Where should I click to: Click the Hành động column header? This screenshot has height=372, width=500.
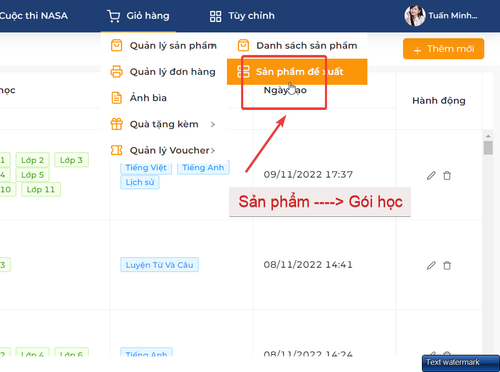439,101
